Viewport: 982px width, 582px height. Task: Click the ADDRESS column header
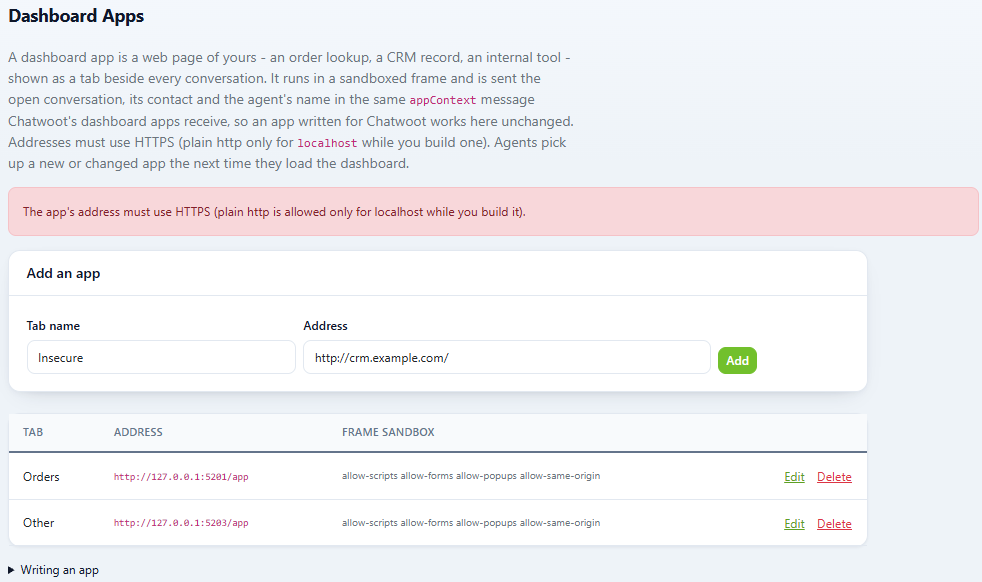click(x=138, y=432)
